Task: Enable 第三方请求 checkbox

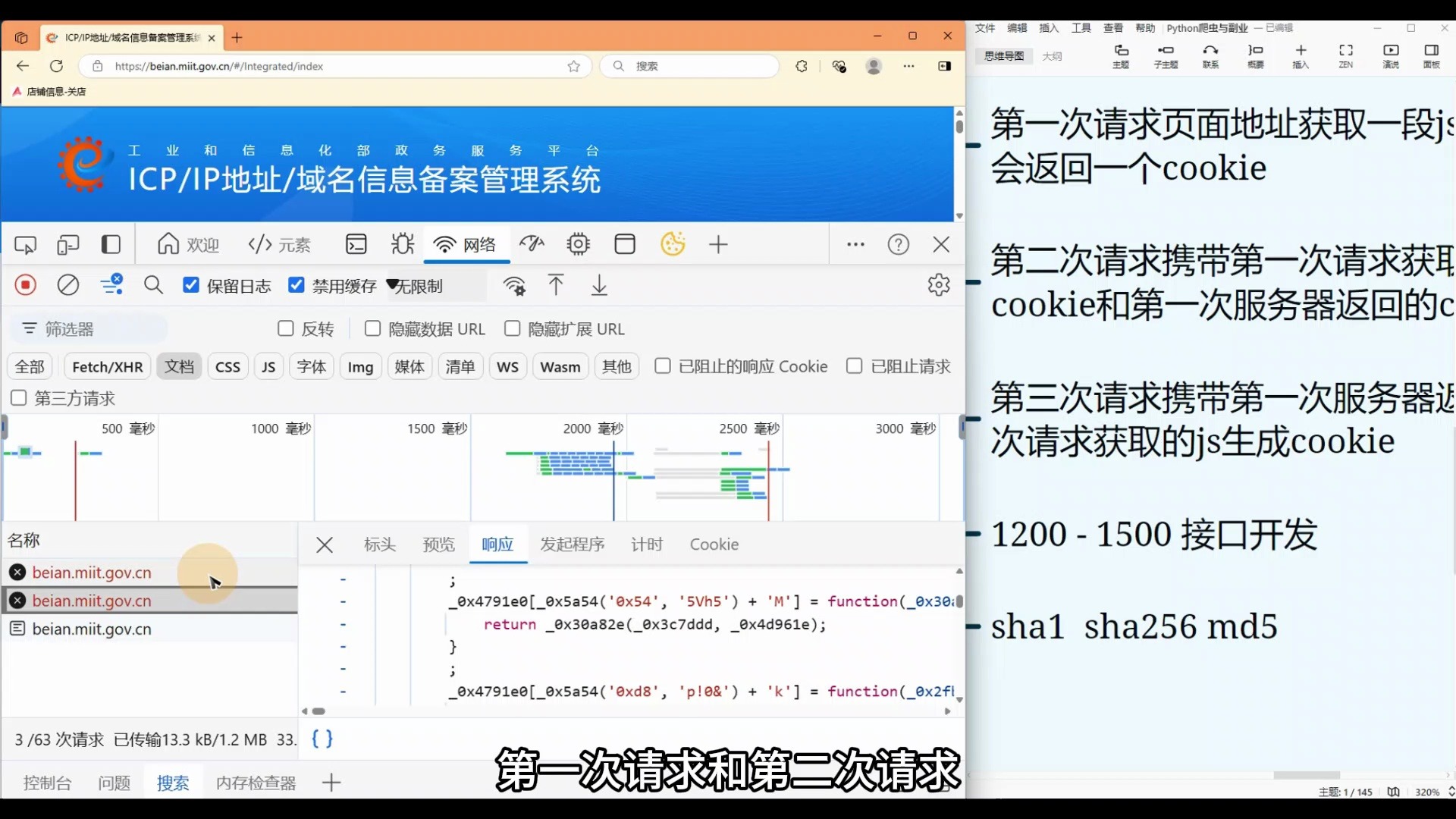Action: 19,398
